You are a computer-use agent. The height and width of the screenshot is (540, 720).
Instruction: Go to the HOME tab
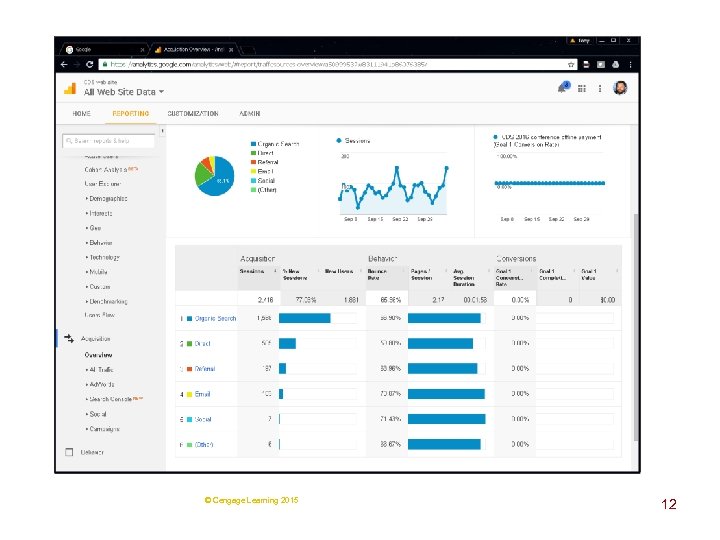[81, 113]
